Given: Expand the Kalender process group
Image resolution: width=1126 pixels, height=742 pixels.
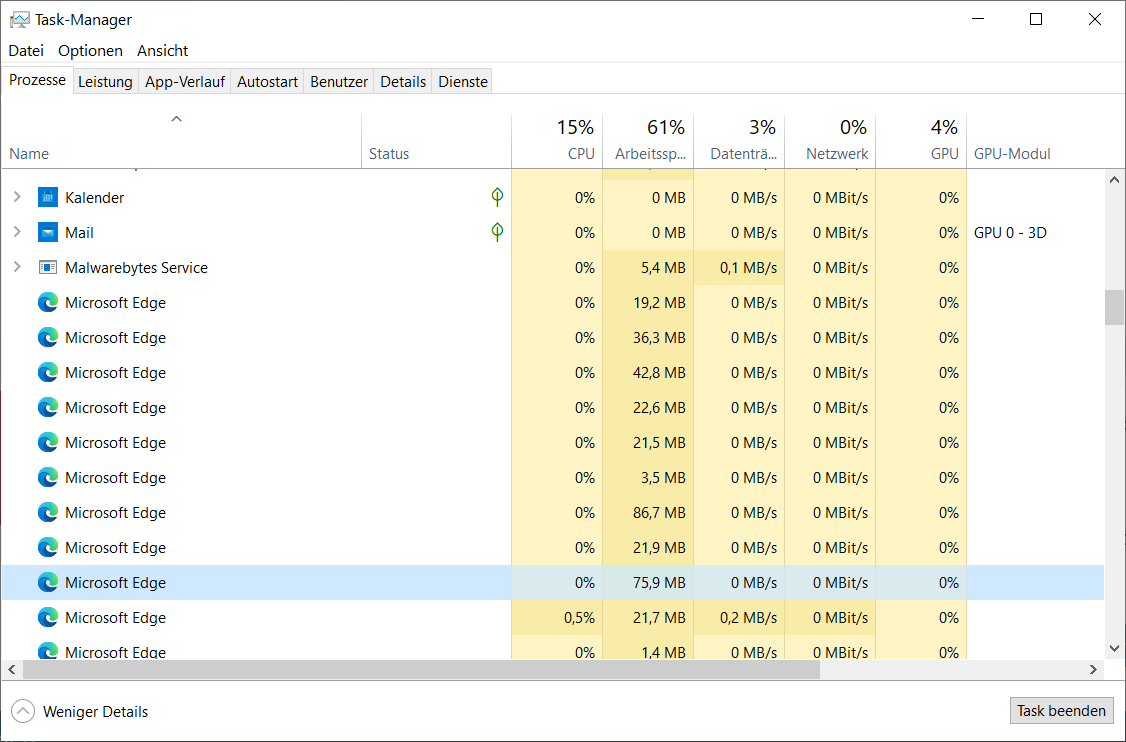Looking at the screenshot, I should (x=17, y=196).
